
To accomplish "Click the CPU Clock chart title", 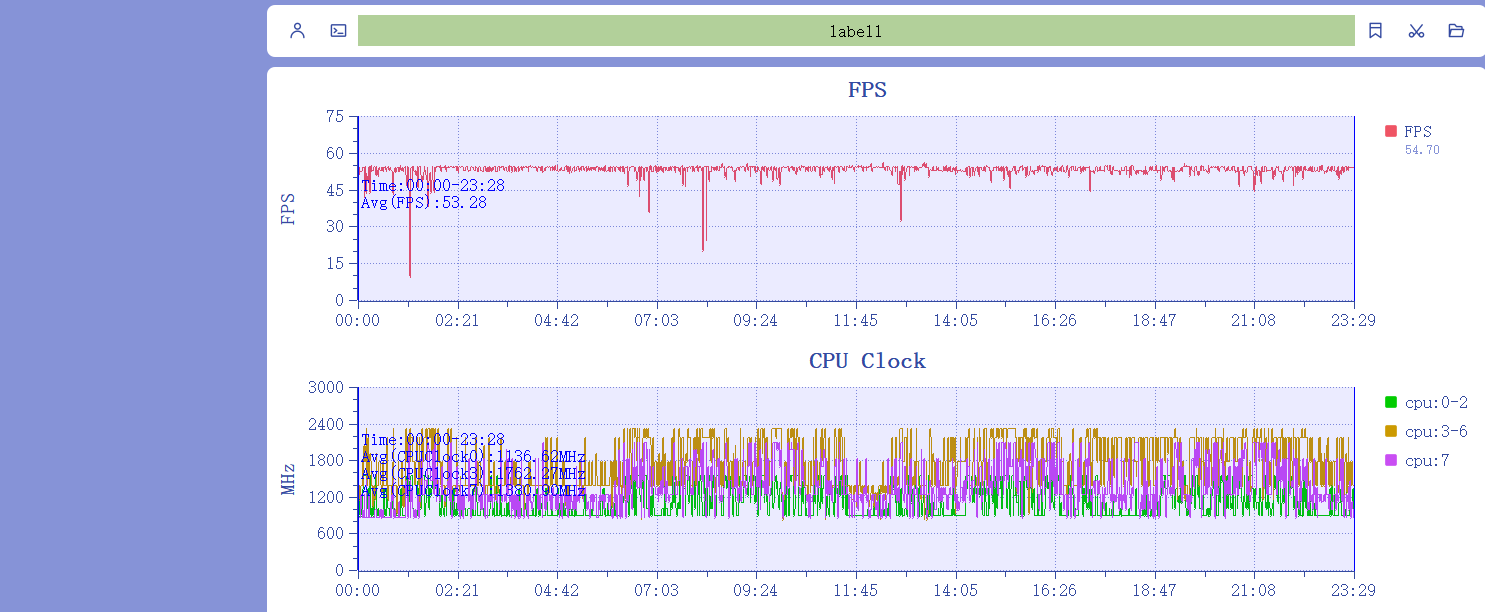I will point(867,361).
